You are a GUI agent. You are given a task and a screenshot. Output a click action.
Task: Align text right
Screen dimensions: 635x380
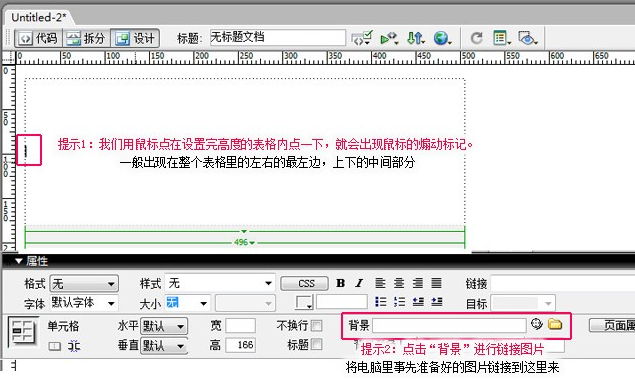tap(418, 283)
